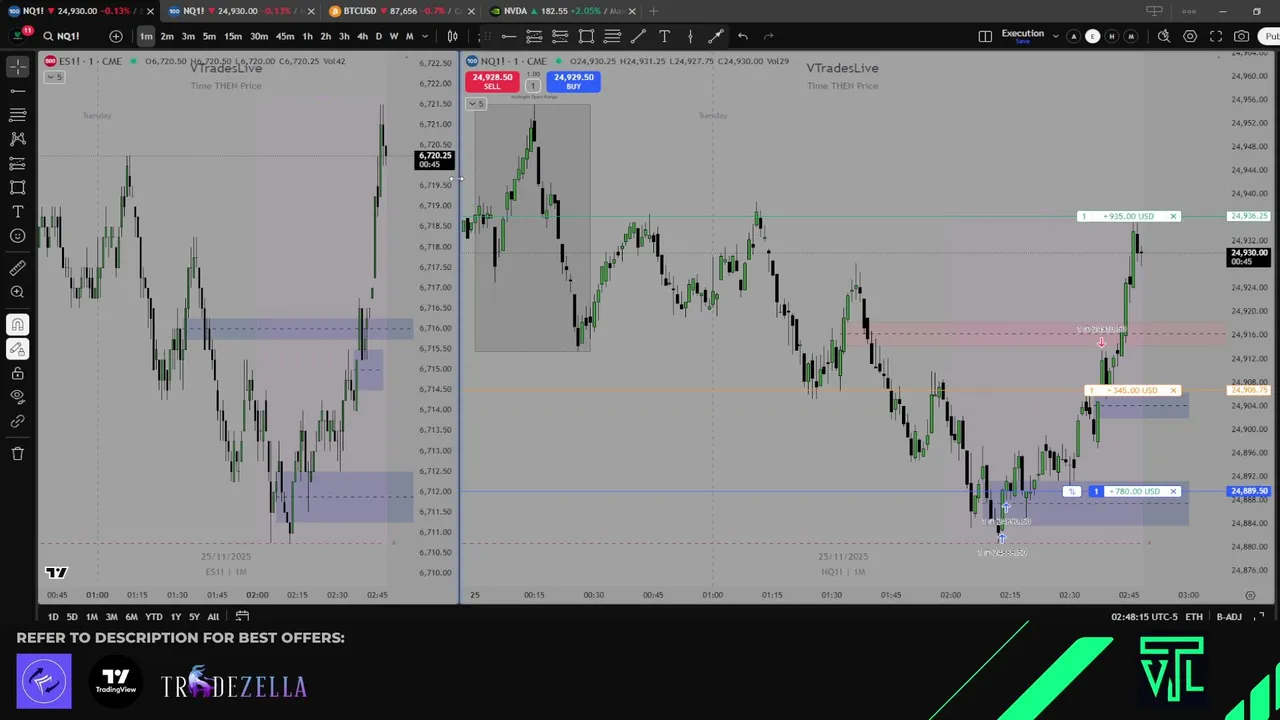Open chart settings hexagon icon
1280x720 pixels.
click(1190, 37)
